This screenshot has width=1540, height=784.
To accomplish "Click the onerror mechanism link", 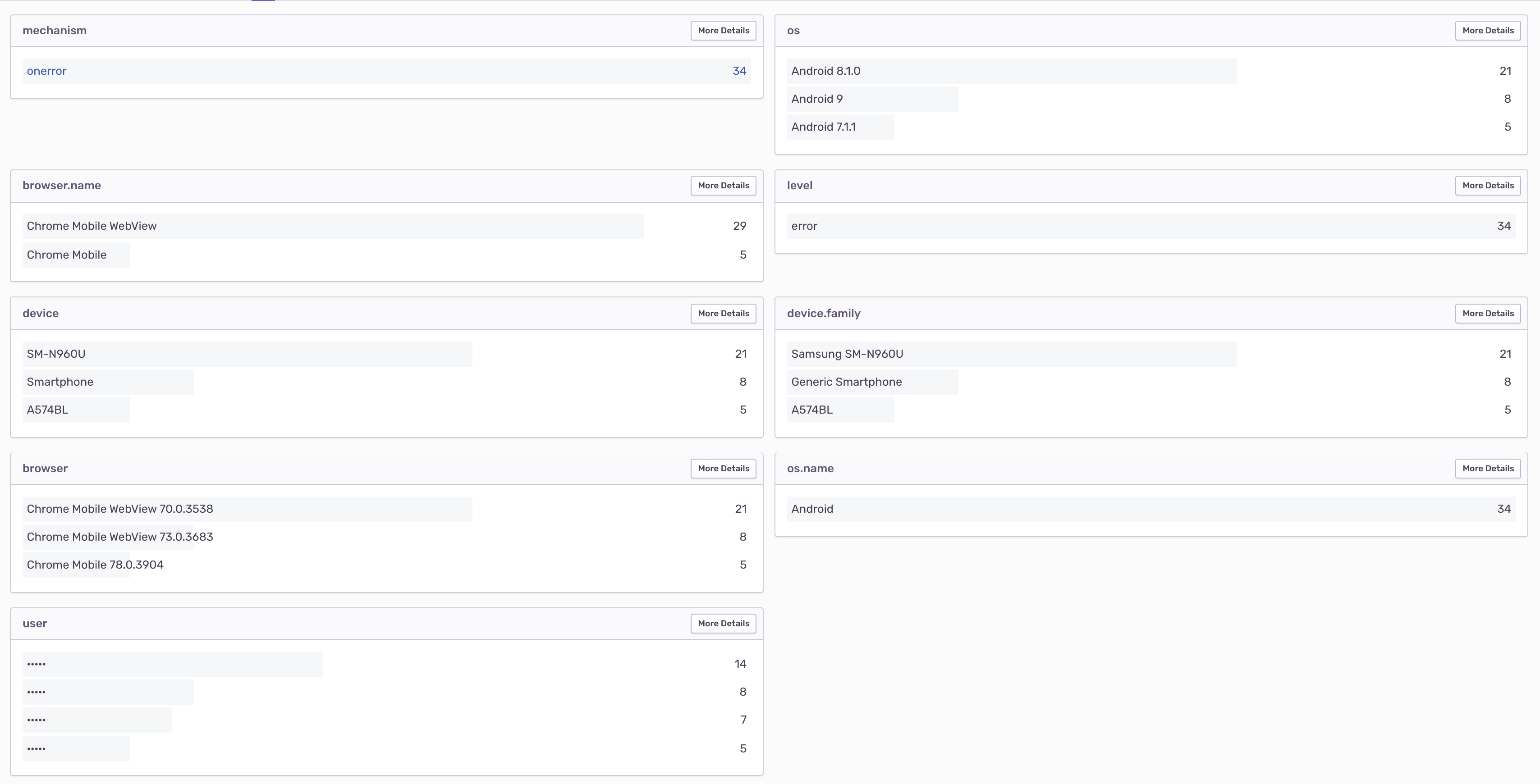I will 46,71.
